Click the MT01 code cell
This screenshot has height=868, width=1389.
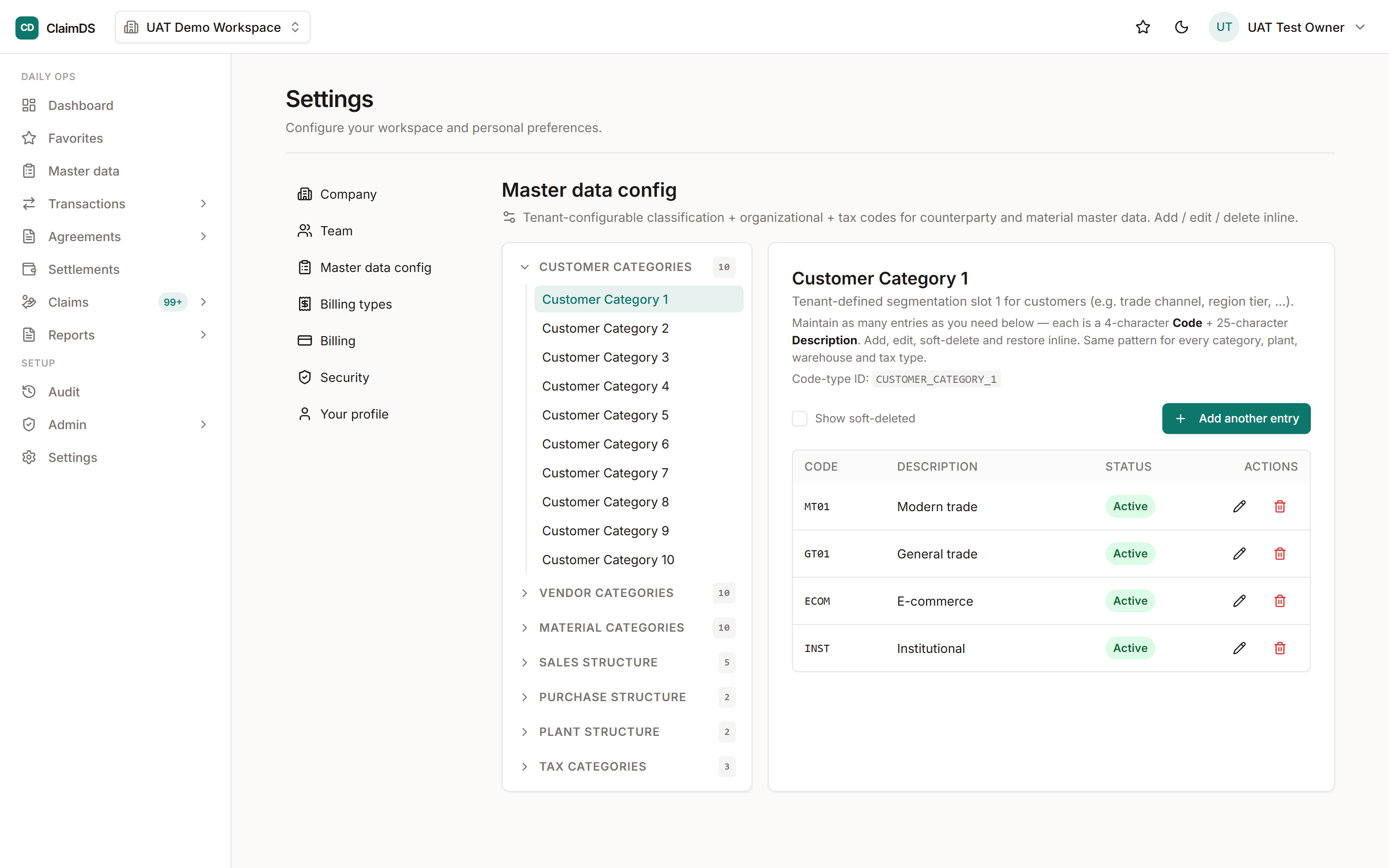click(817, 506)
